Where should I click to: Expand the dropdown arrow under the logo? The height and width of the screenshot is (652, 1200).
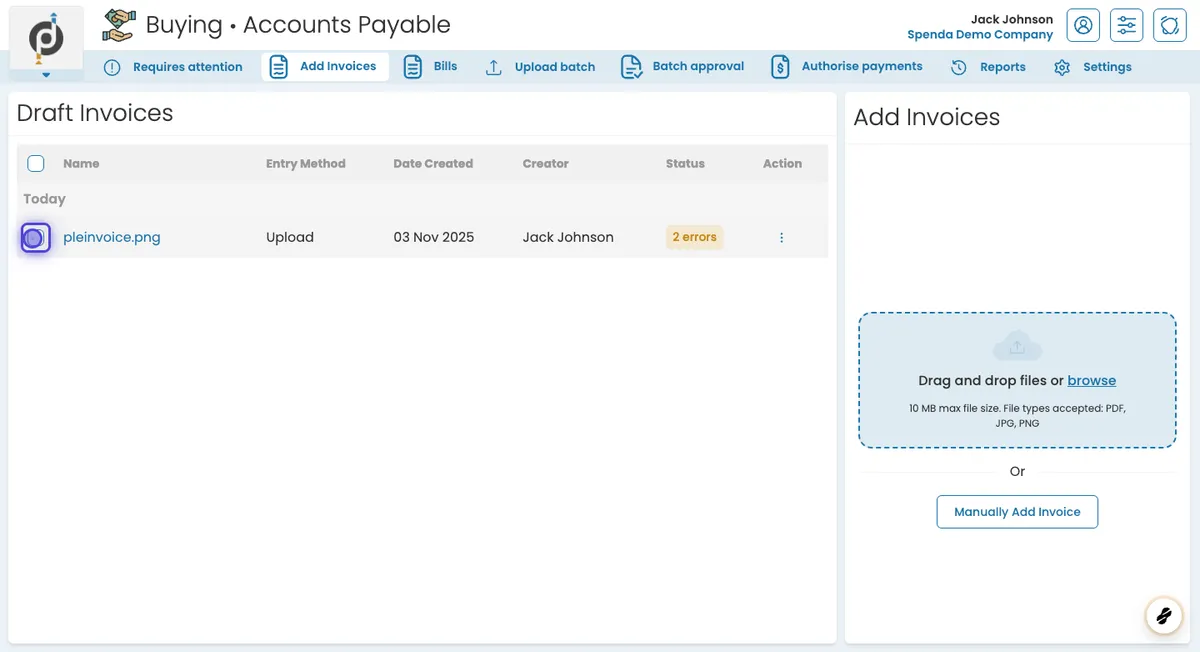click(x=46, y=75)
